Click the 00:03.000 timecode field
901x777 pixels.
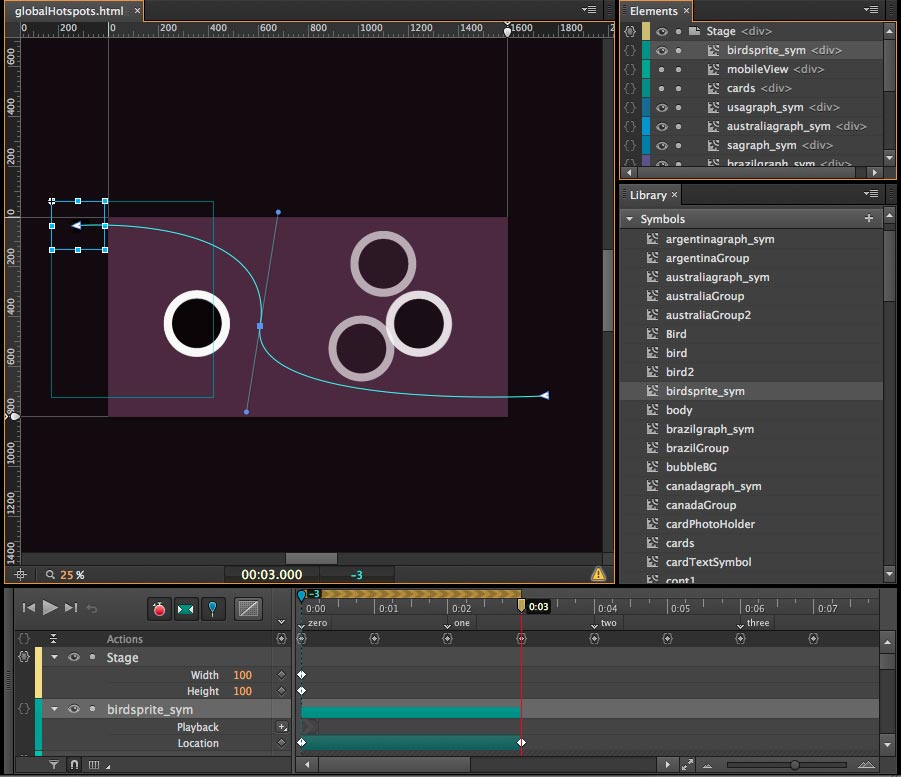coord(271,574)
